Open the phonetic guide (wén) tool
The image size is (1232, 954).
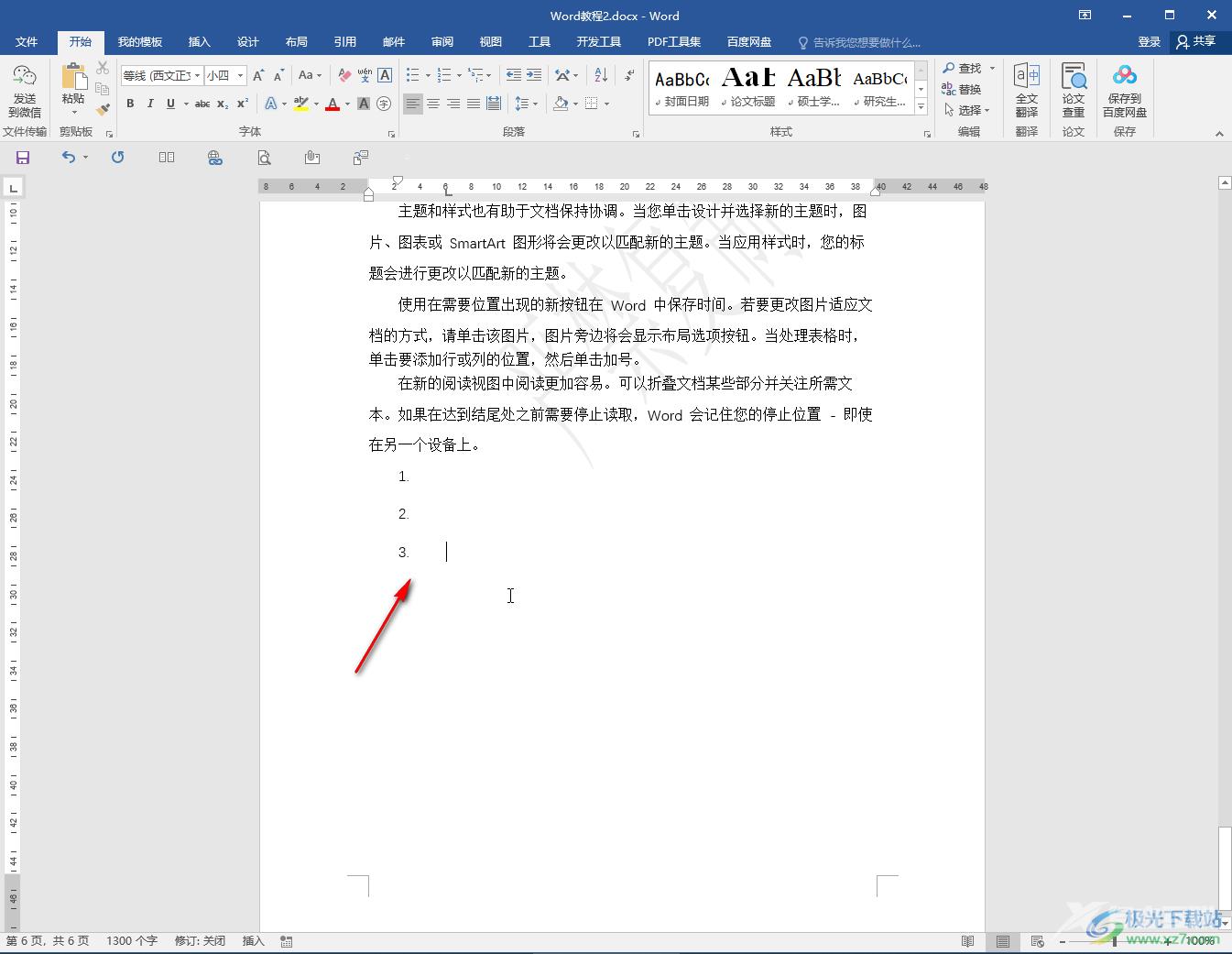365,75
